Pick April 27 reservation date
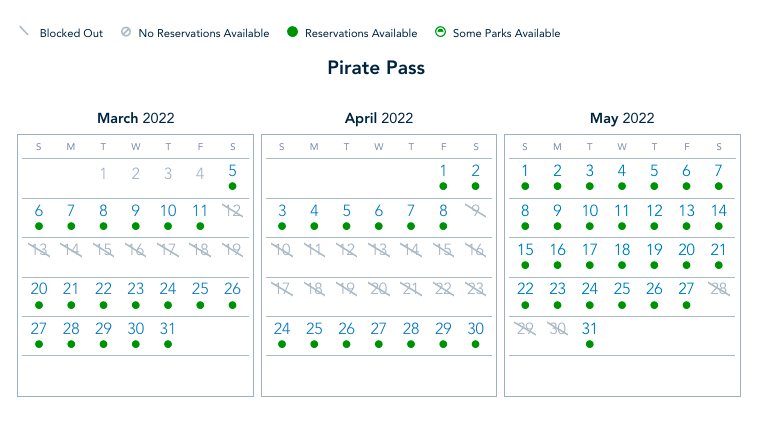The height and width of the screenshot is (425, 758). click(x=379, y=328)
